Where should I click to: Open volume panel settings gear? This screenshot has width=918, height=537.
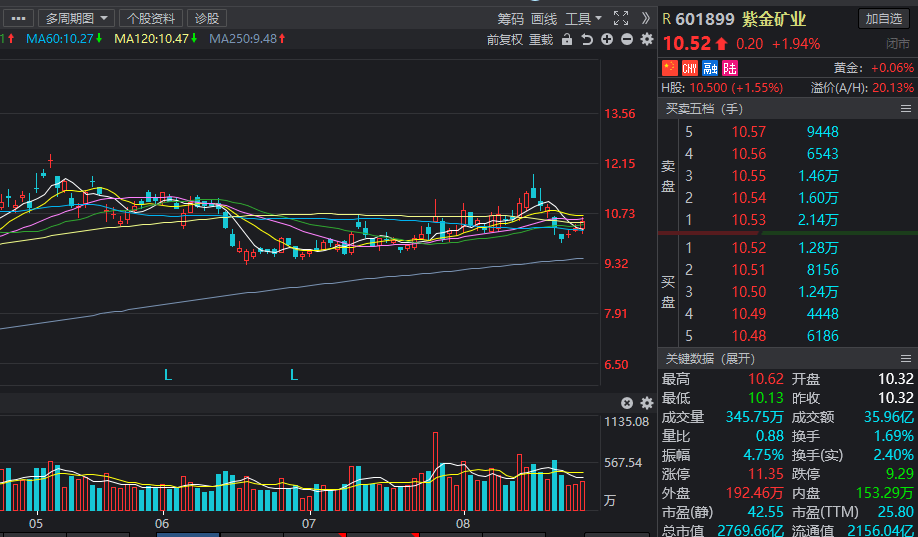[646, 403]
